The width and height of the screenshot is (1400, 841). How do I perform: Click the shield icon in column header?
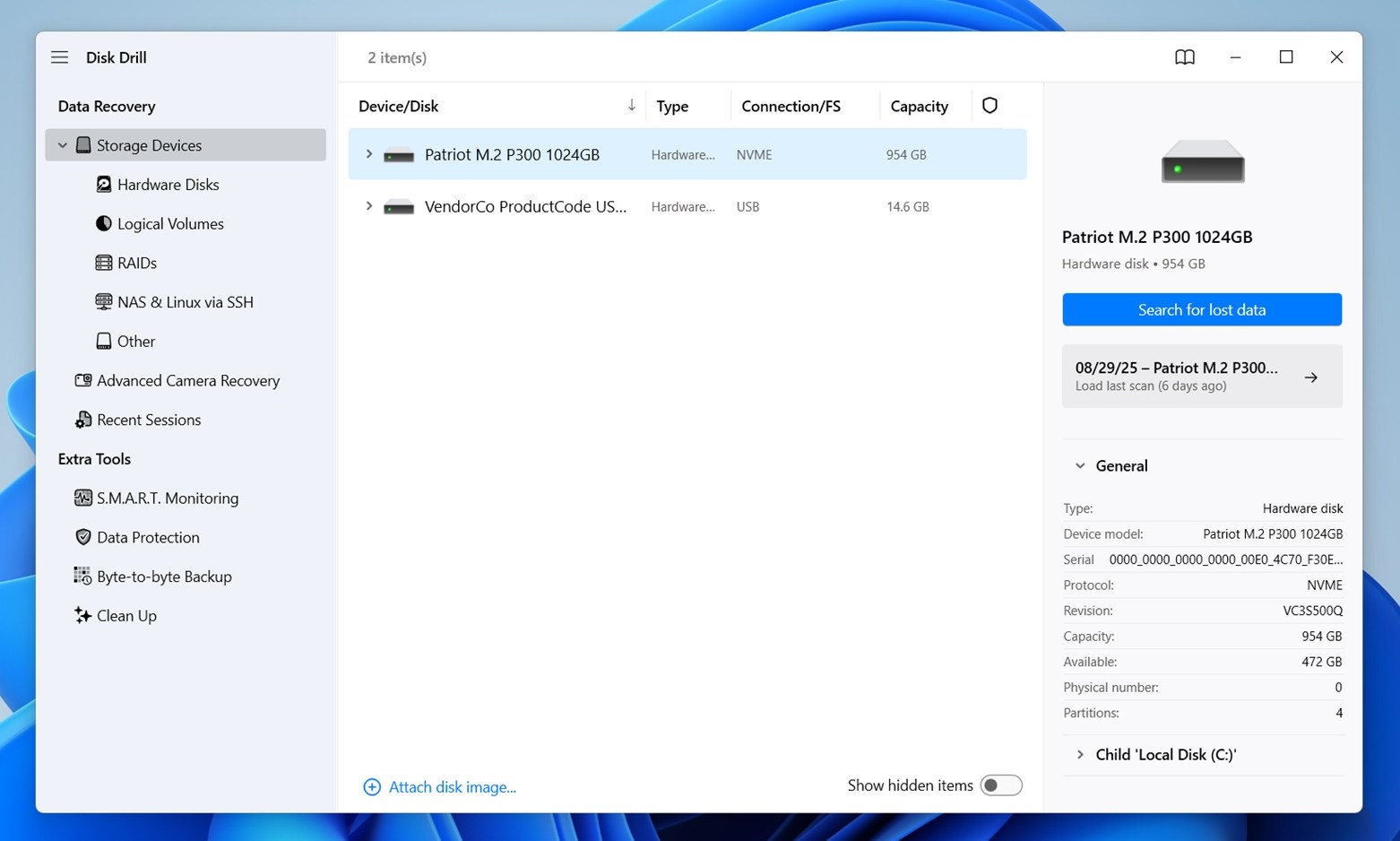pos(990,105)
